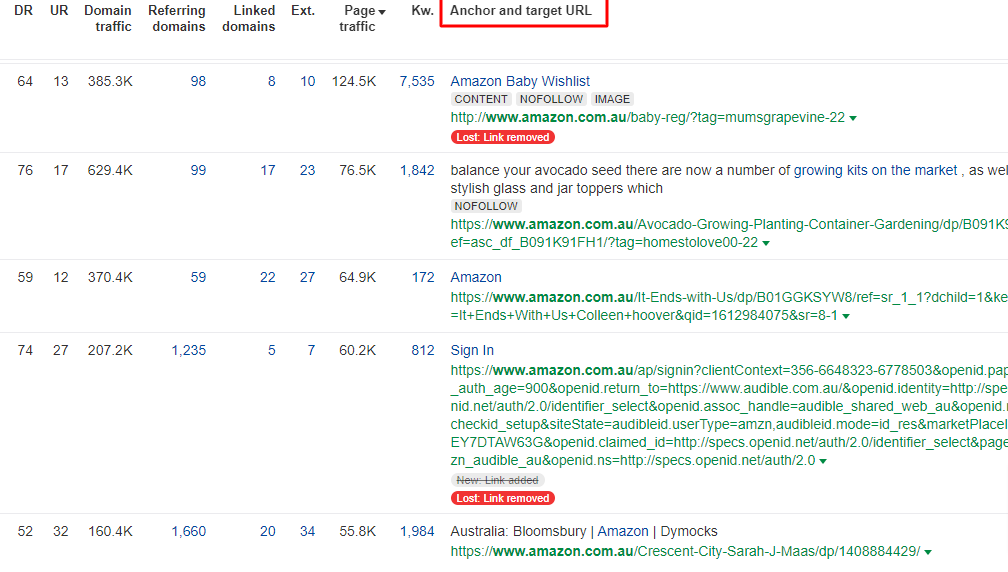This screenshot has width=1008, height=572.
Task: Click external links value 23
Action: 307,170
